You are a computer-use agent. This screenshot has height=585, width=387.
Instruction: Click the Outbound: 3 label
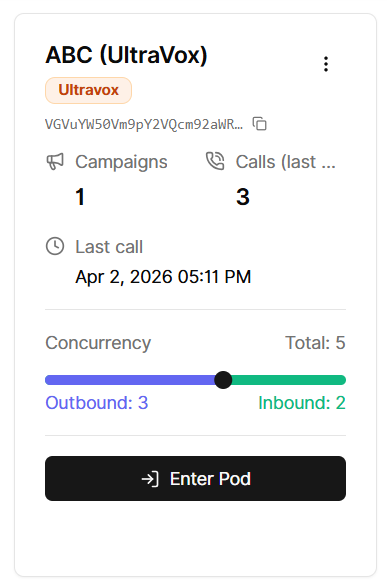(97, 403)
